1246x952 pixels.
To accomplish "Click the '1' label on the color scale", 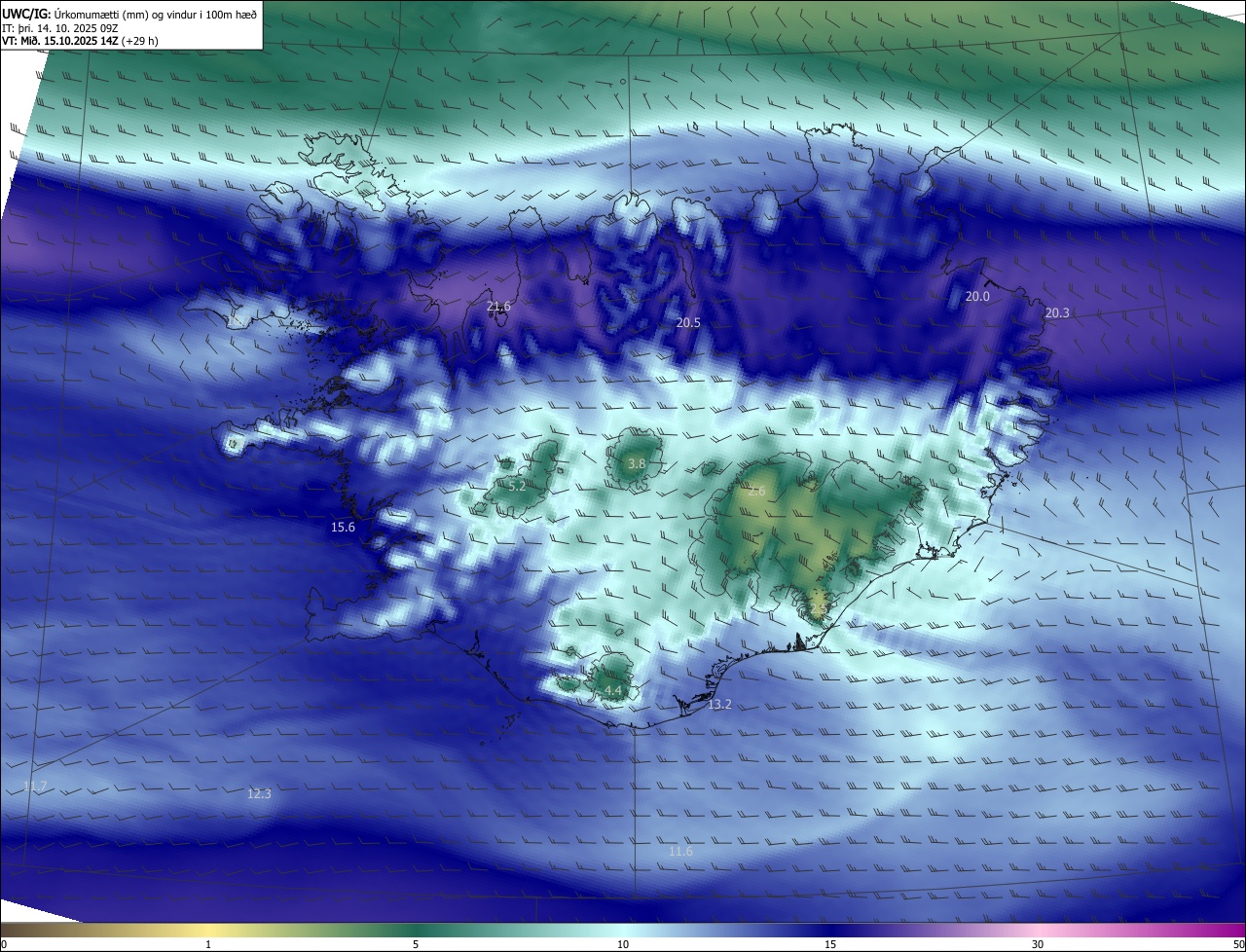I will tap(208, 944).
